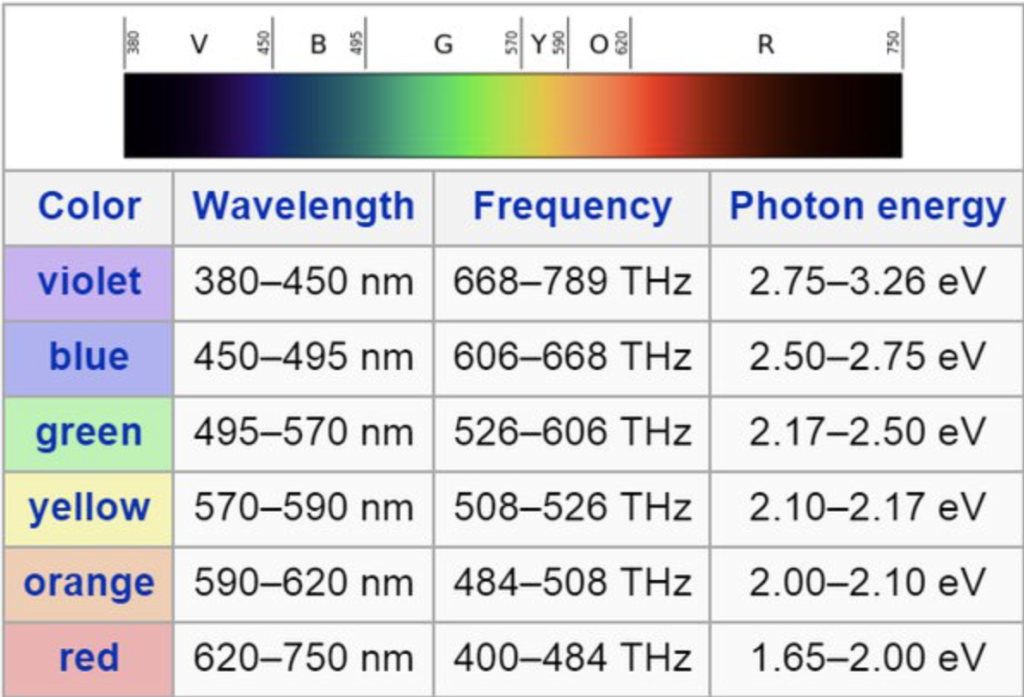Click the G label on the spectrum bar

pyautogui.click(x=443, y=44)
